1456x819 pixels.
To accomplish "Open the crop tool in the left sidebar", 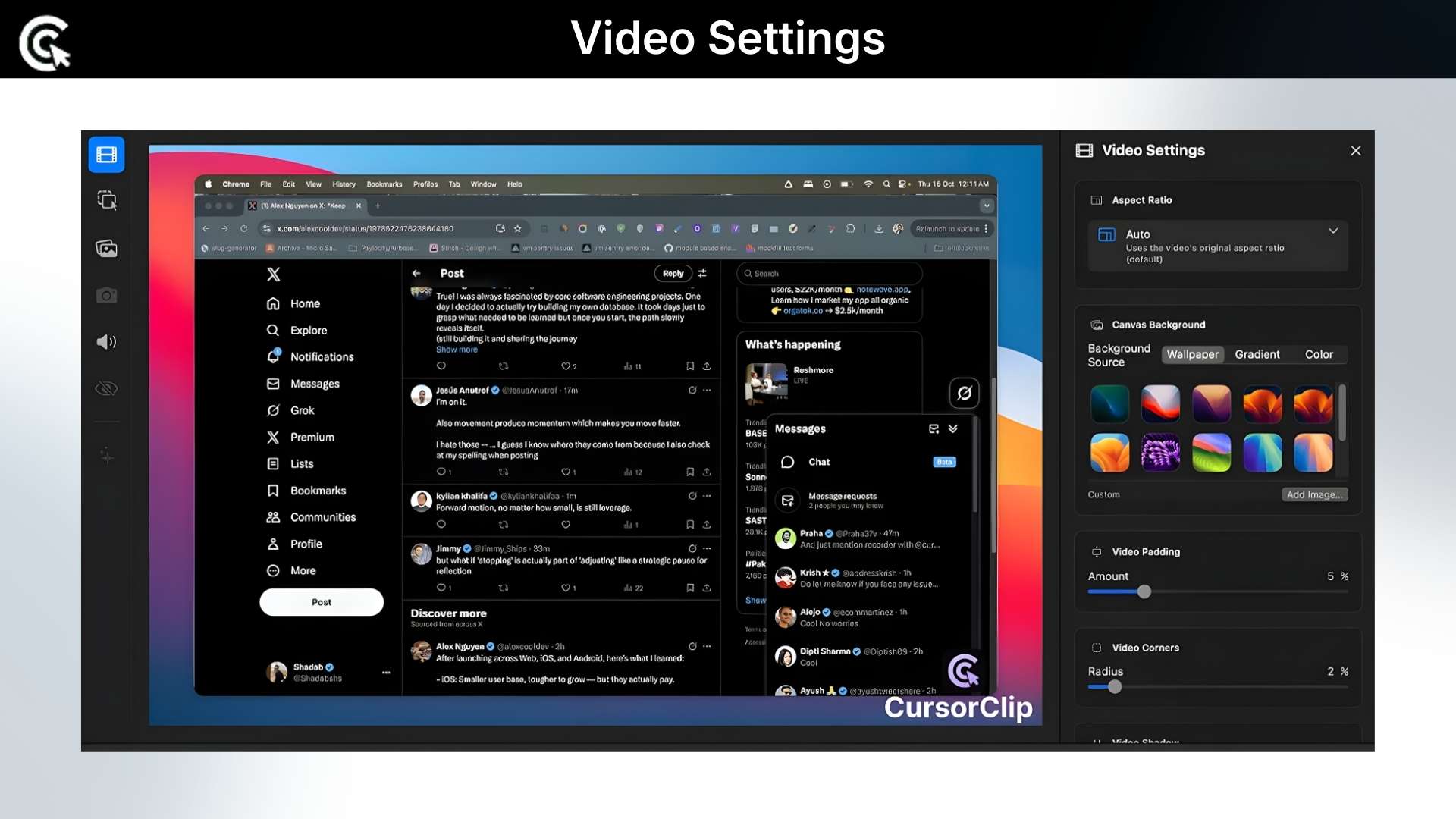I will pos(106,199).
